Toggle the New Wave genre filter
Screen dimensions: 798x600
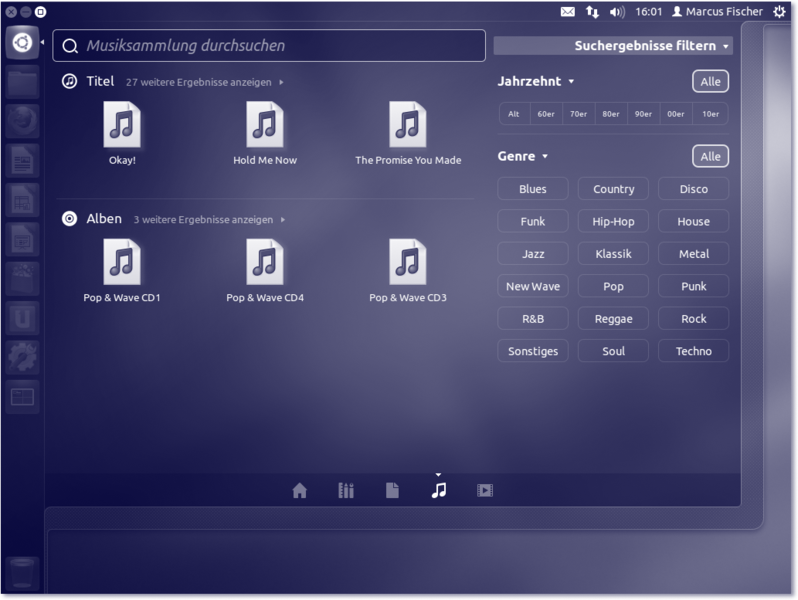click(533, 286)
